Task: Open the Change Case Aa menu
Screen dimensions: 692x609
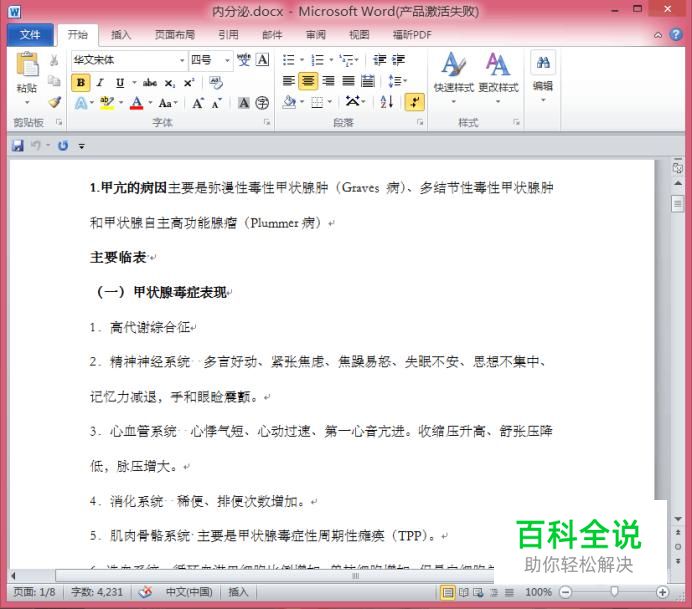Action: point(168,103)
